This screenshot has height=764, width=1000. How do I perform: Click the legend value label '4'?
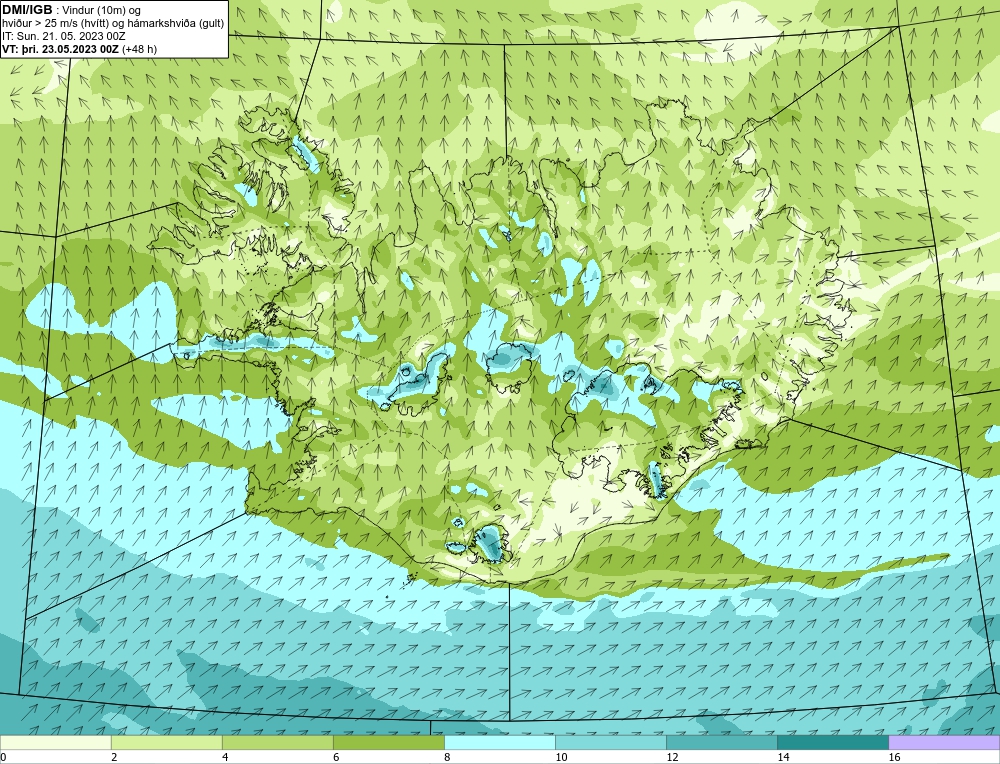225,757
